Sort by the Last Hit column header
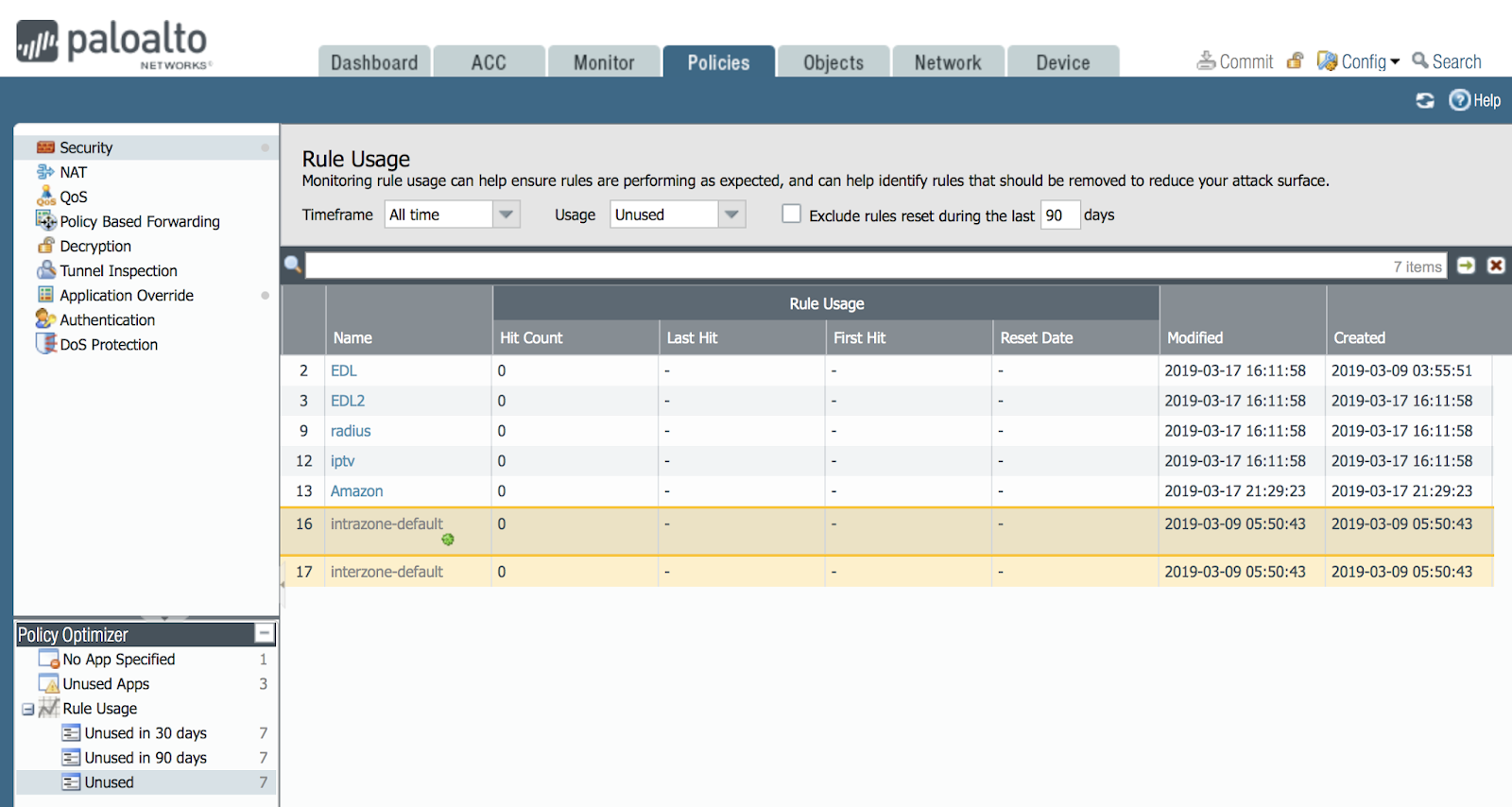 (x=742, y=337)
